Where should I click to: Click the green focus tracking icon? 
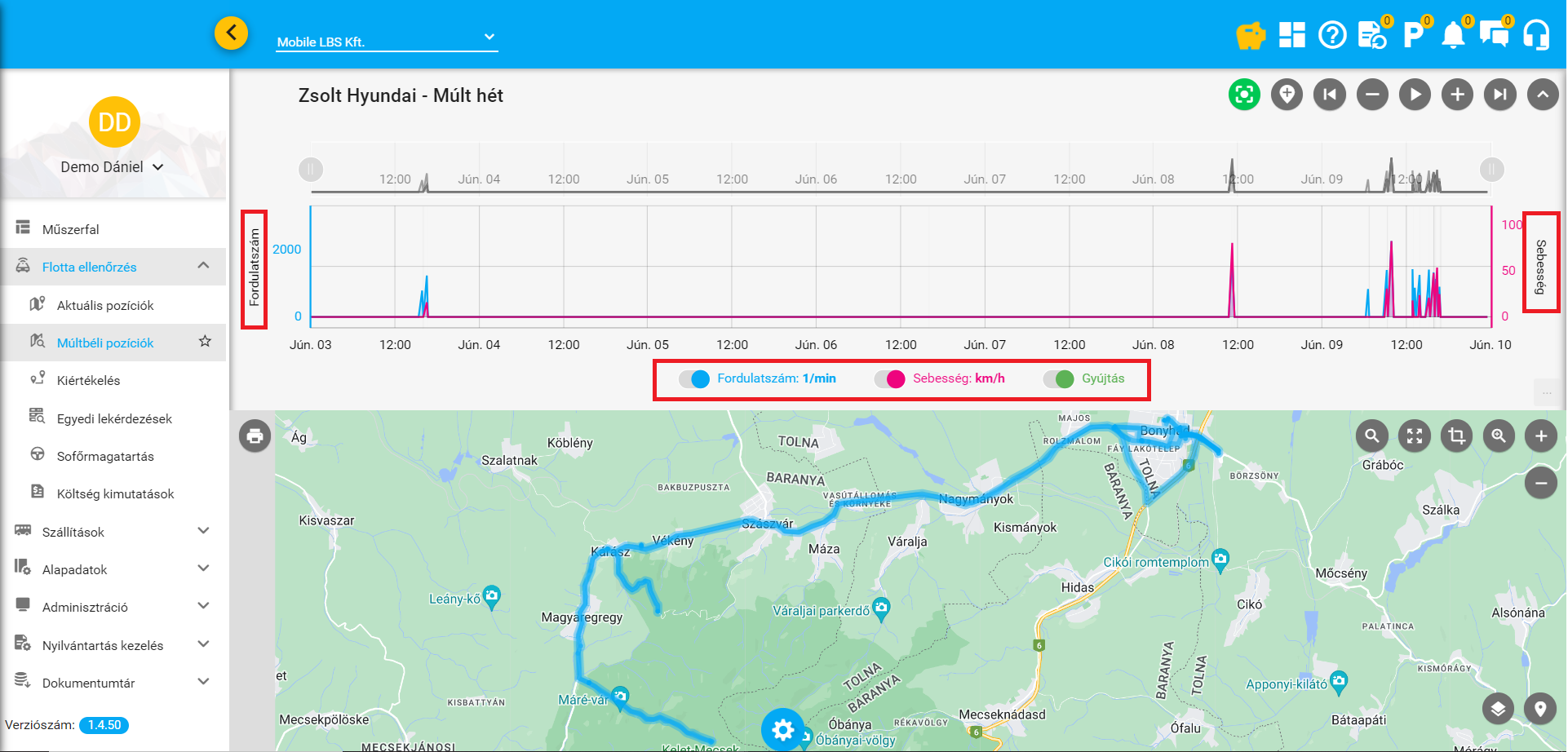1244,95
